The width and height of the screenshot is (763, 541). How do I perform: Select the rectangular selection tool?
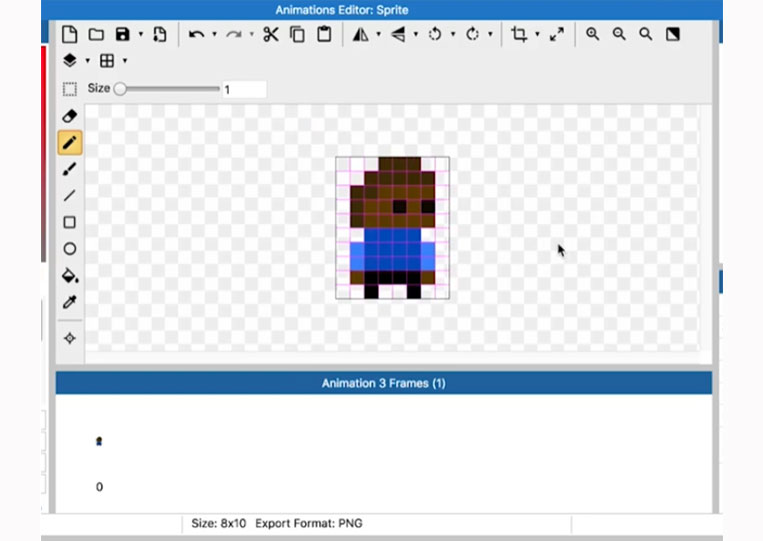pyautogui.click(x=70, y=89)
